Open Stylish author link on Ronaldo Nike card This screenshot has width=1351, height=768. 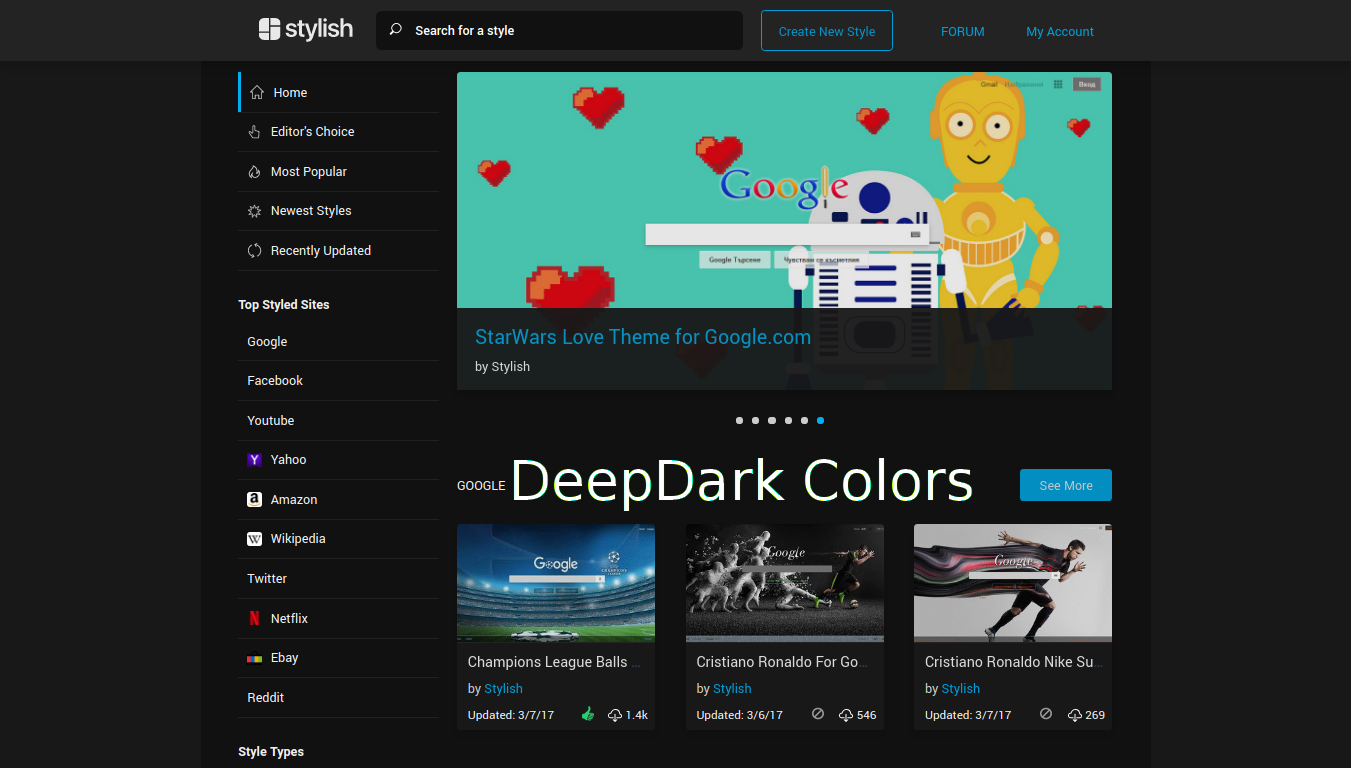pyautogui.click(x=960, y=689)
